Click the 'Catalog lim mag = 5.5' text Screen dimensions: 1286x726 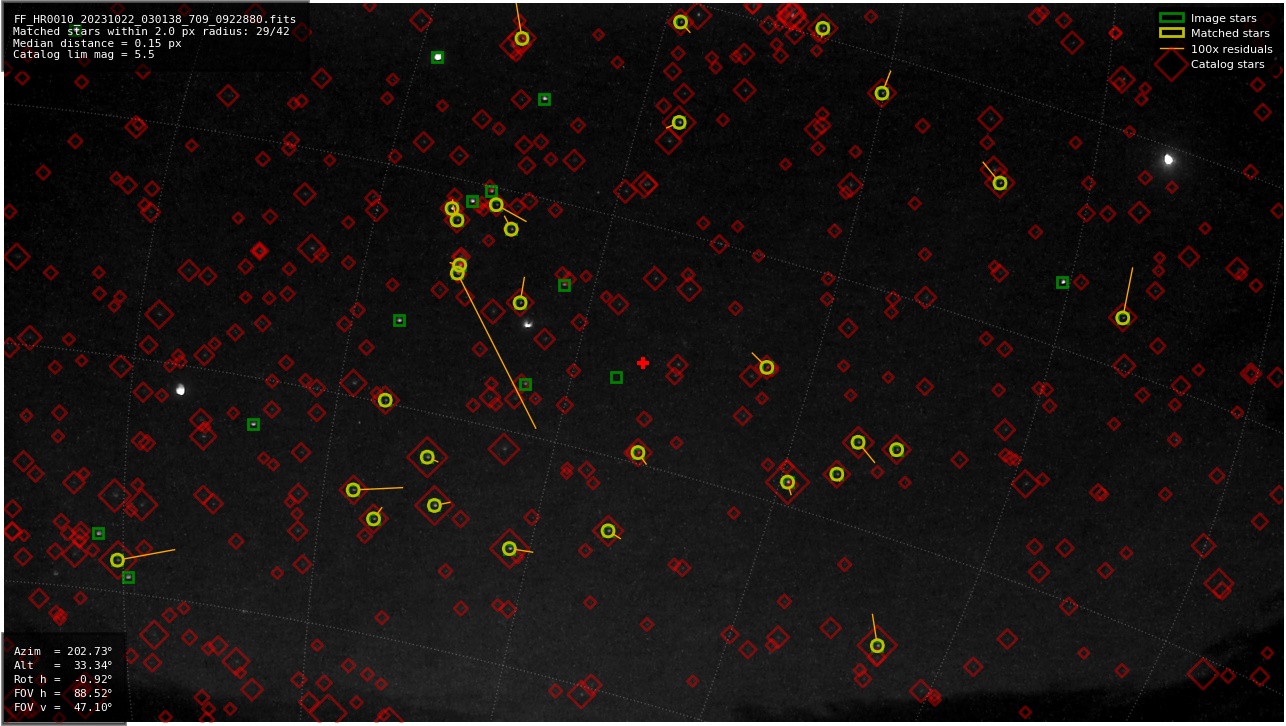(x=84, y=55)
